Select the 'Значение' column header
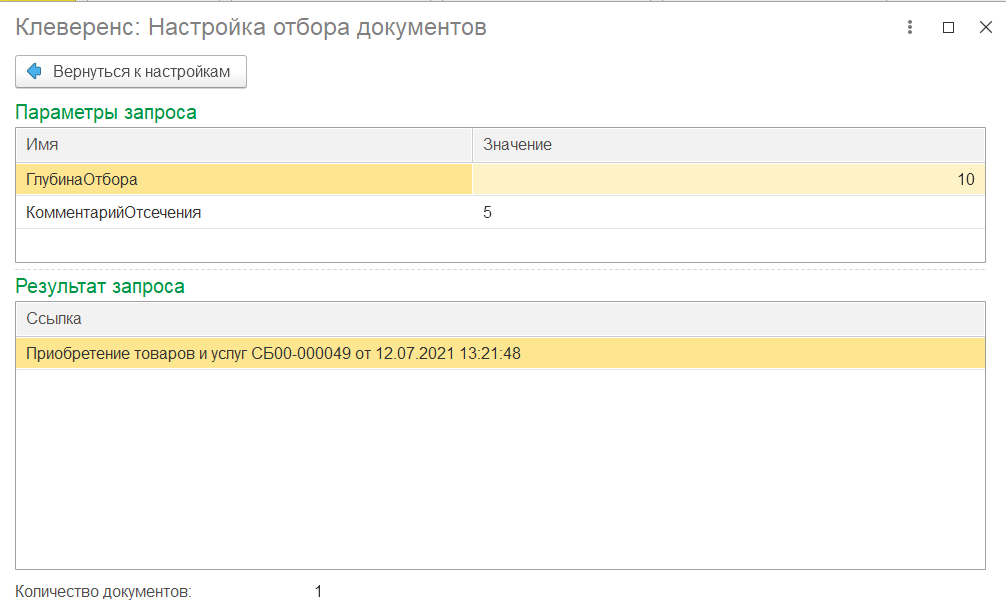The height and width of the screenshot is (616, 1006). click(729, 145)
